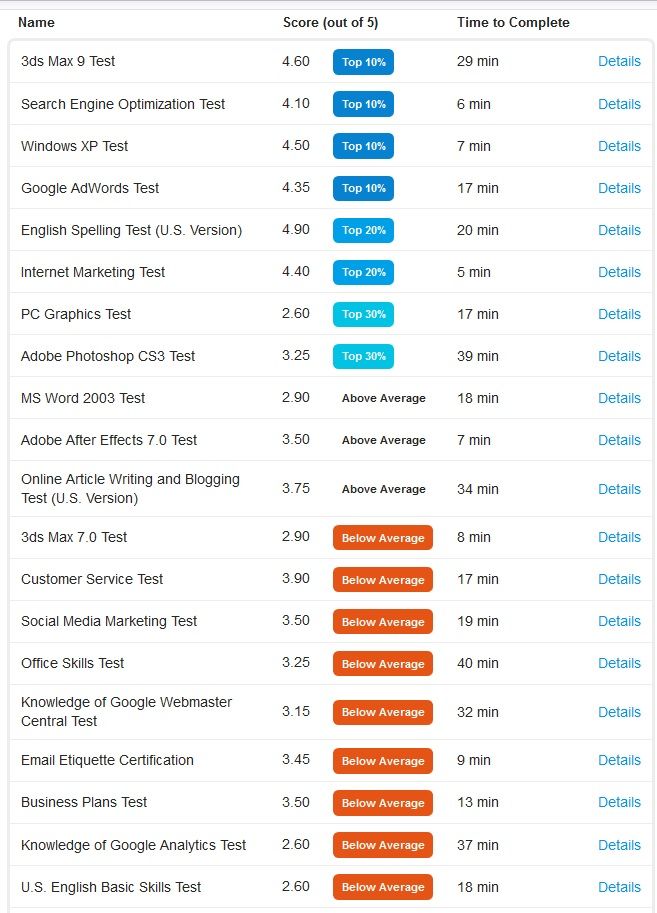This screenshot has height=913, width=657.
Task: Open Details for Search Engine Optimization Test
Action: click(619, 104)
